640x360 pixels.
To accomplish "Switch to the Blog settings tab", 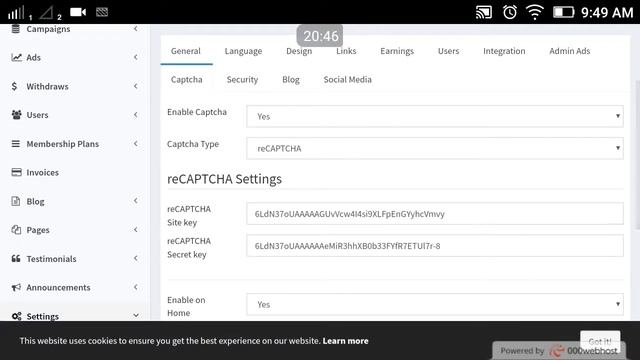I will 291,80.
